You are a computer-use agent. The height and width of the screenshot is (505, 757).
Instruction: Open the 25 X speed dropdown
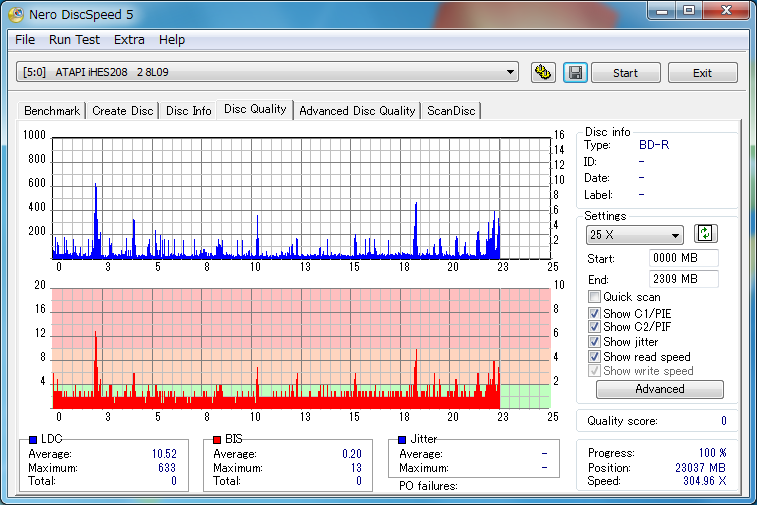pos(634,235)
